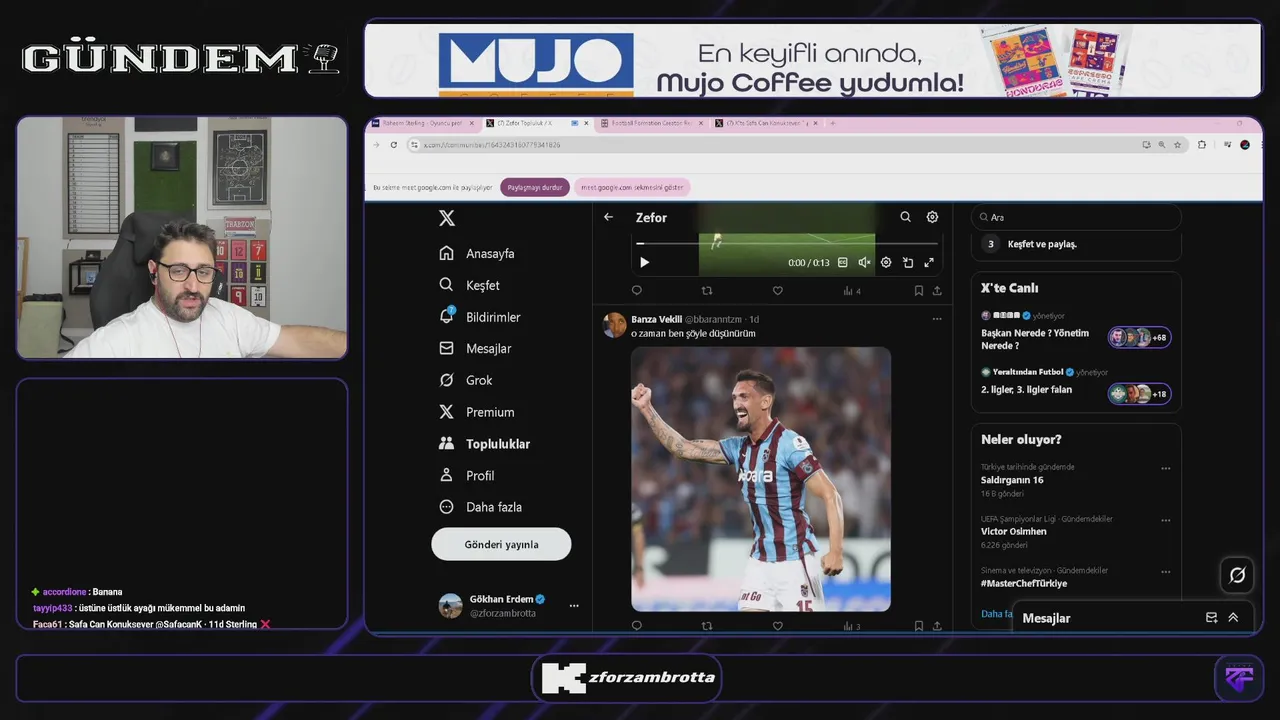Open Grok from the sidebar
1280x720 pixels.
click(x=466, y=380)
